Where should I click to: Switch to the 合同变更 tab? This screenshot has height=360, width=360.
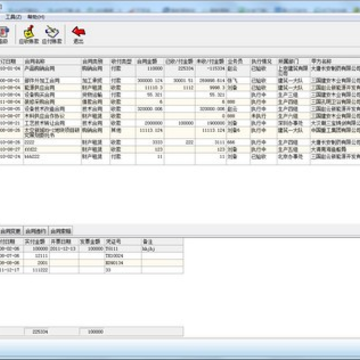(11, 231)
